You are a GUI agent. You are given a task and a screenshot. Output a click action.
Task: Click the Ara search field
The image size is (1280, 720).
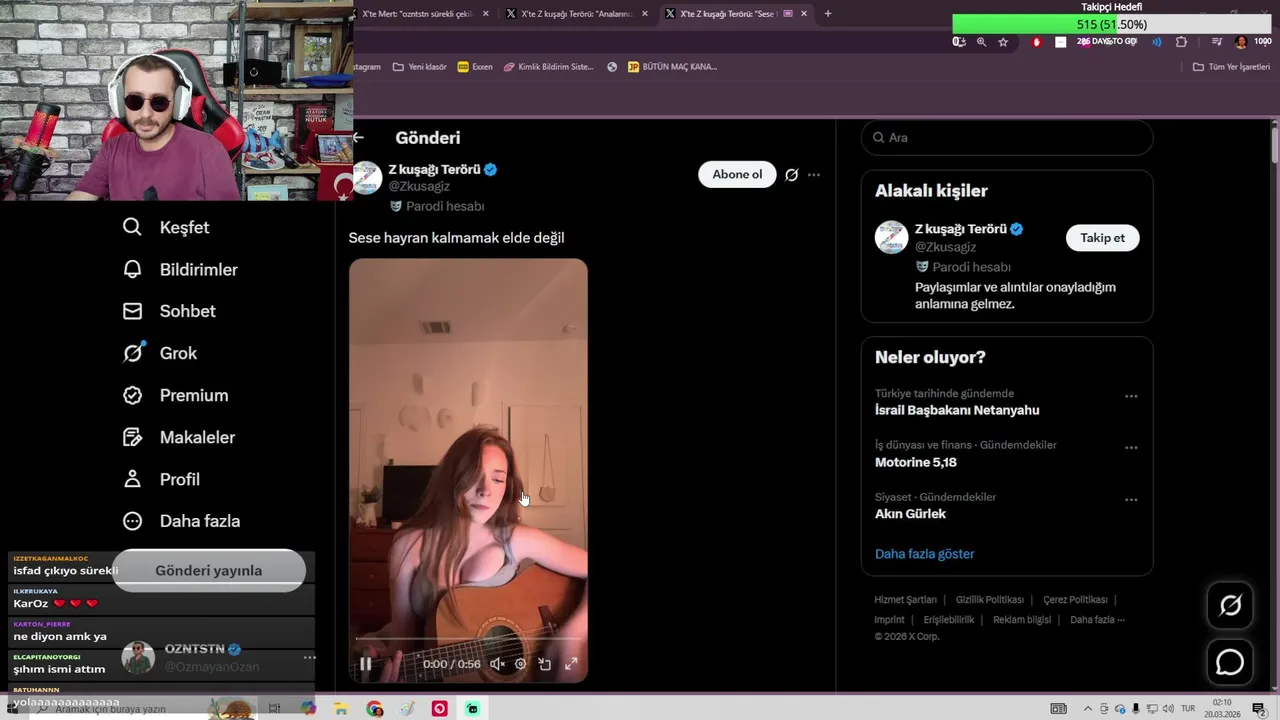tap(1007, 138)
